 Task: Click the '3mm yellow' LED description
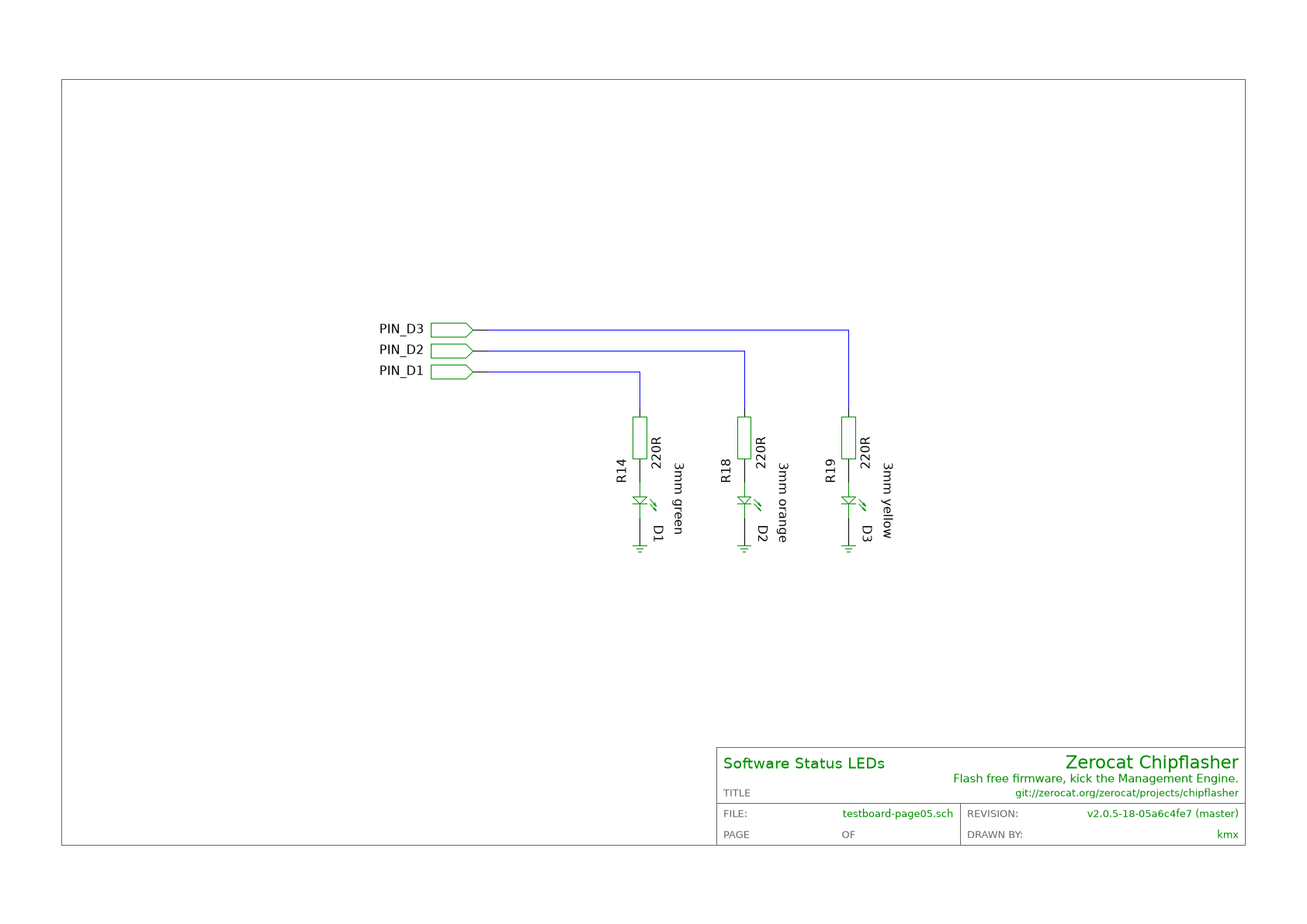coord(887,500)
